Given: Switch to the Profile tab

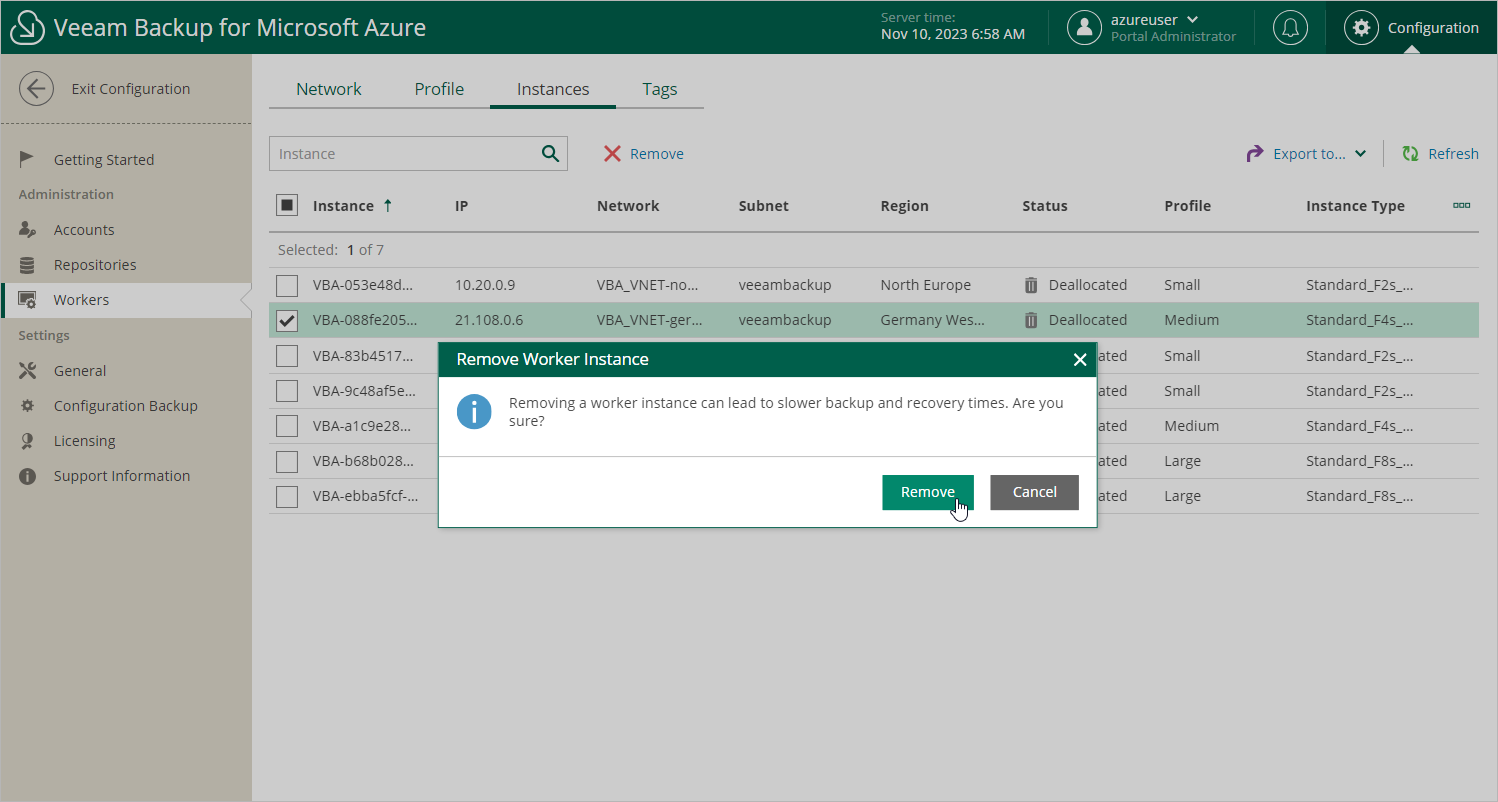Looking at the screenshot, I should (x=439, y=89).
